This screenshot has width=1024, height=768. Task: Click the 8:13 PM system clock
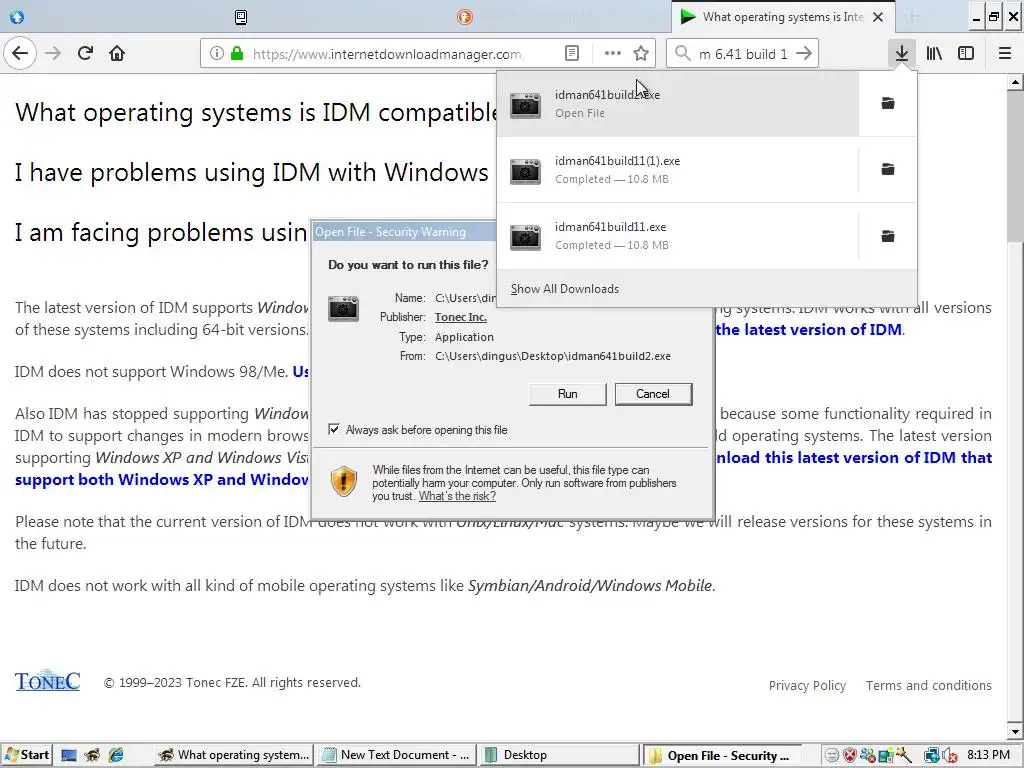tap(988, 755)
